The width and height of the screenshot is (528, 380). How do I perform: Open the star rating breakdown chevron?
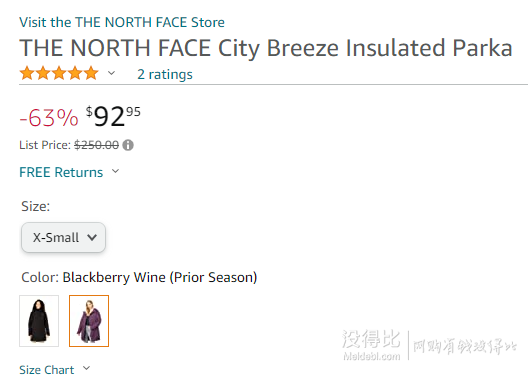(111, 73)
